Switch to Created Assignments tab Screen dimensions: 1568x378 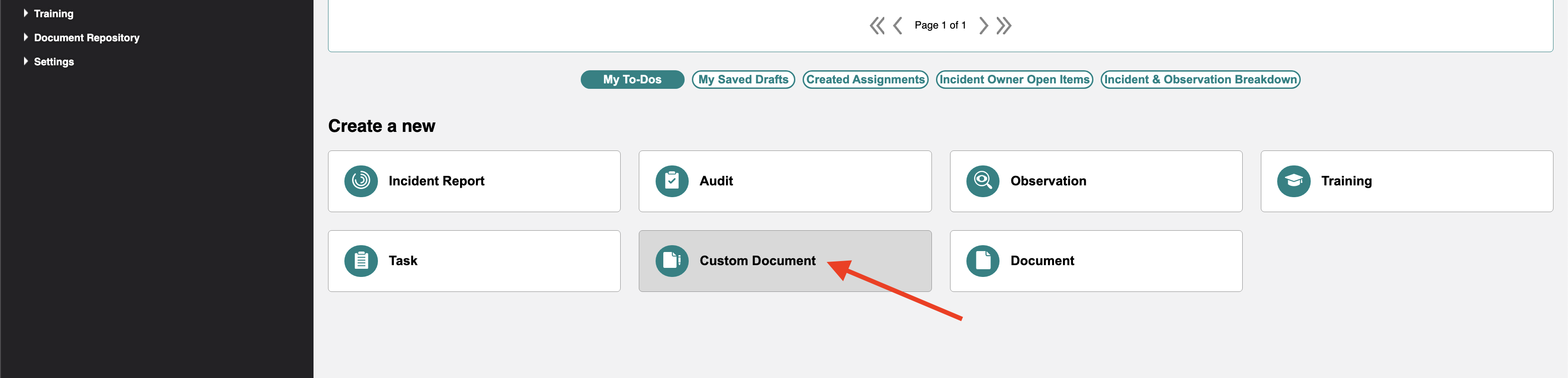tap(865, 80)
